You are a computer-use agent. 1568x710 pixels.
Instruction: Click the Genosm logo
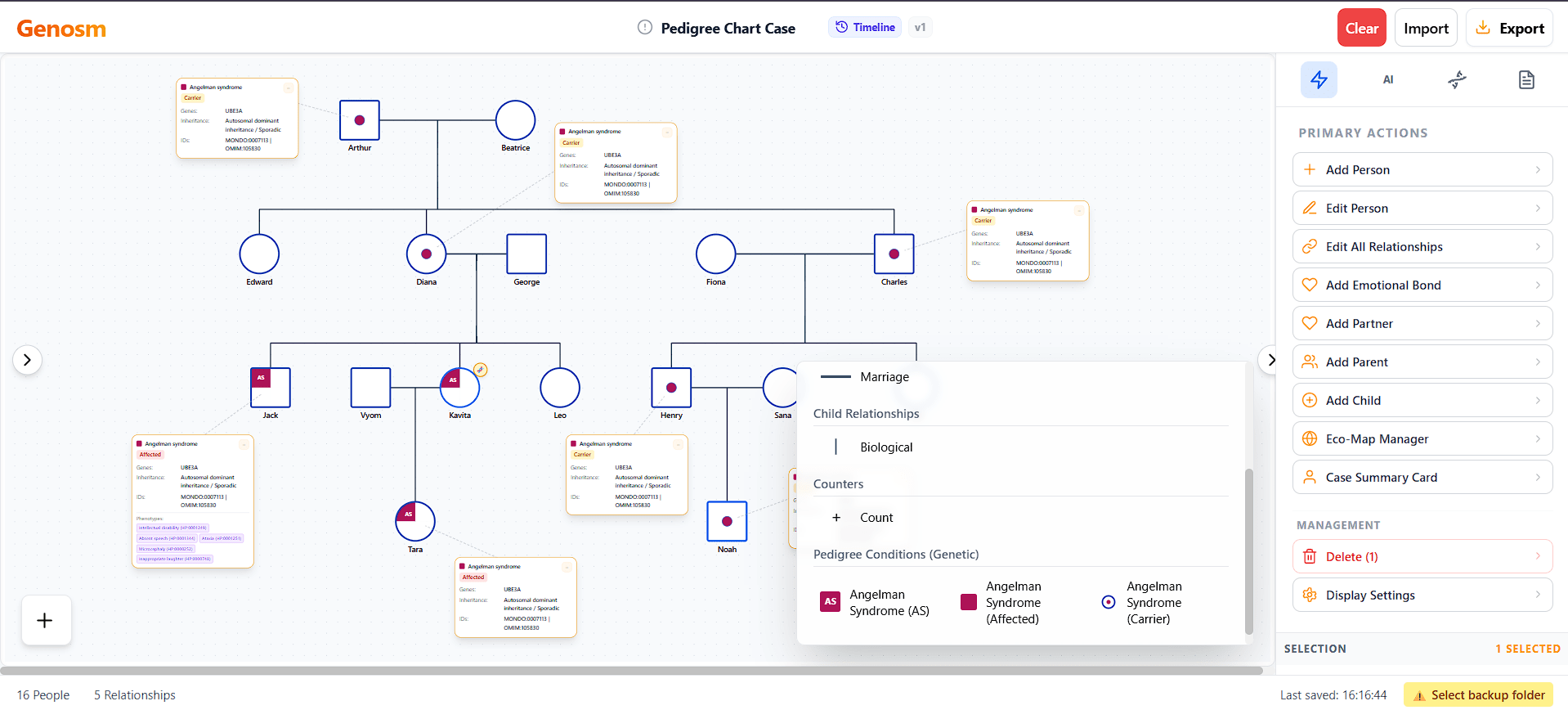61,29
